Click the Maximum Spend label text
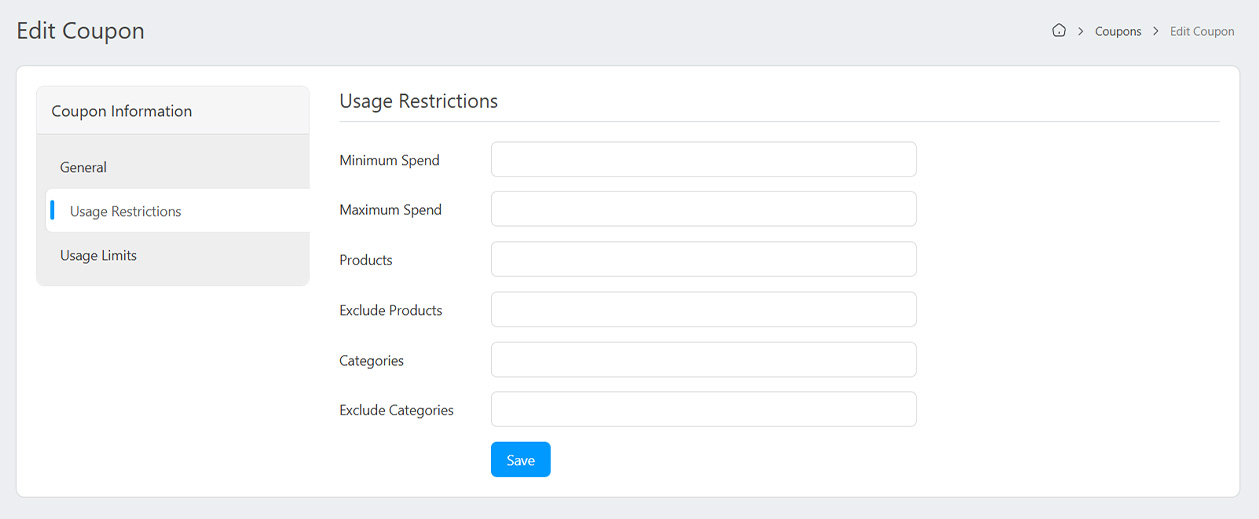The width and height of the screenshot is (1259, 519). 390,210
